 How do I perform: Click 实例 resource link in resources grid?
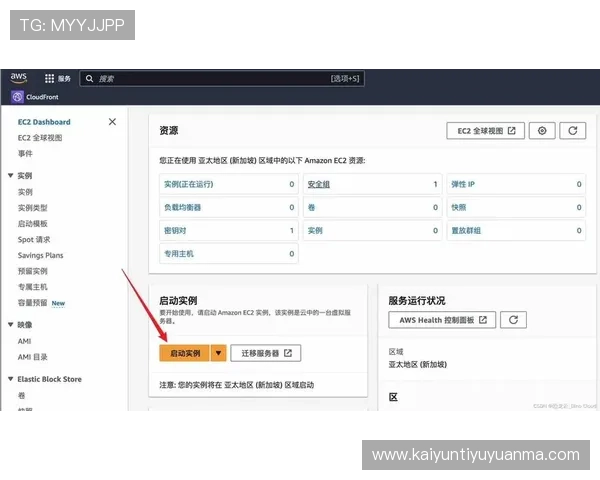pos(315,230)
